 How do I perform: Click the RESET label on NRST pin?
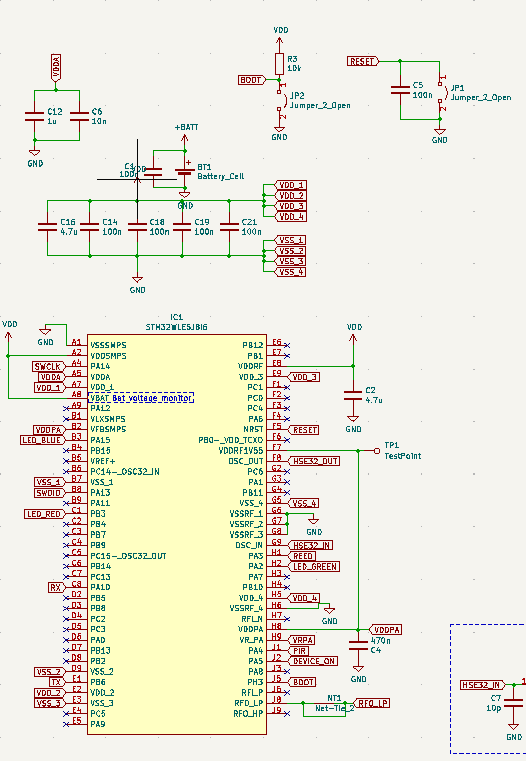click(304, 430)
